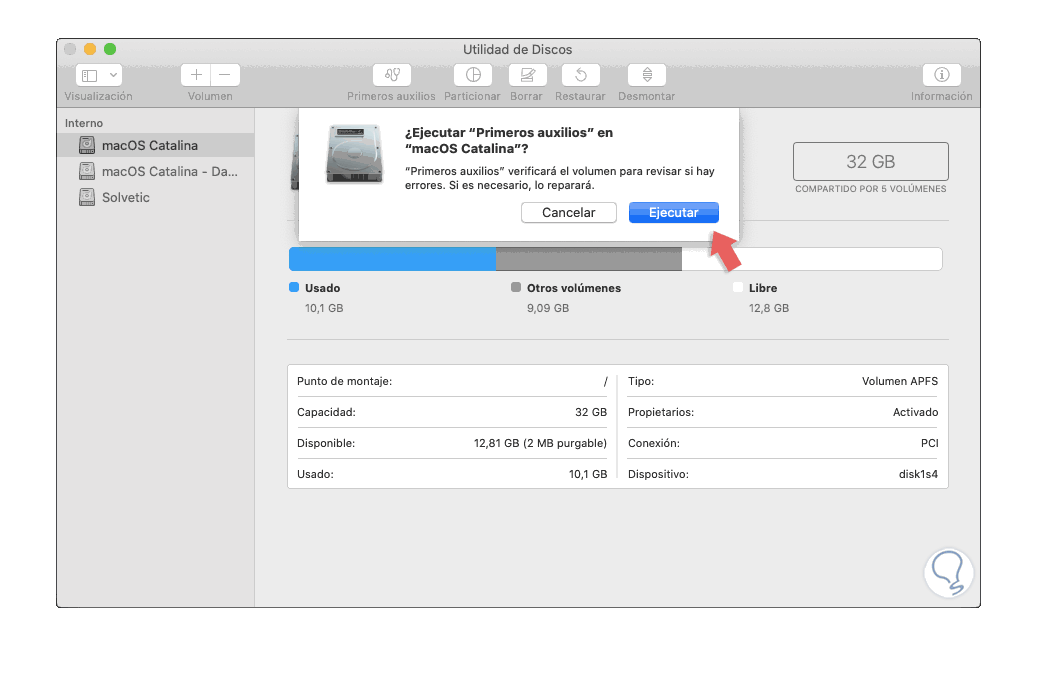The height and width of the screenshot is (682, 1037).
Task: Open the Particionar pie chart tool
Action: [x=473, y=75]
